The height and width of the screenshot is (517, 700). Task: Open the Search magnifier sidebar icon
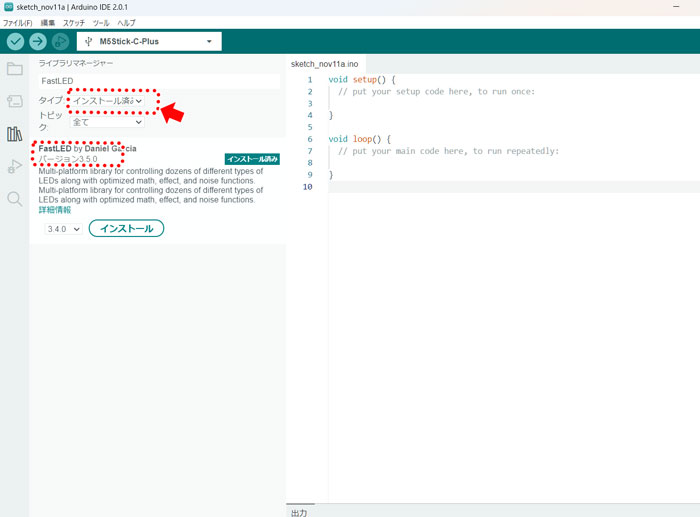tap(15, 199)
